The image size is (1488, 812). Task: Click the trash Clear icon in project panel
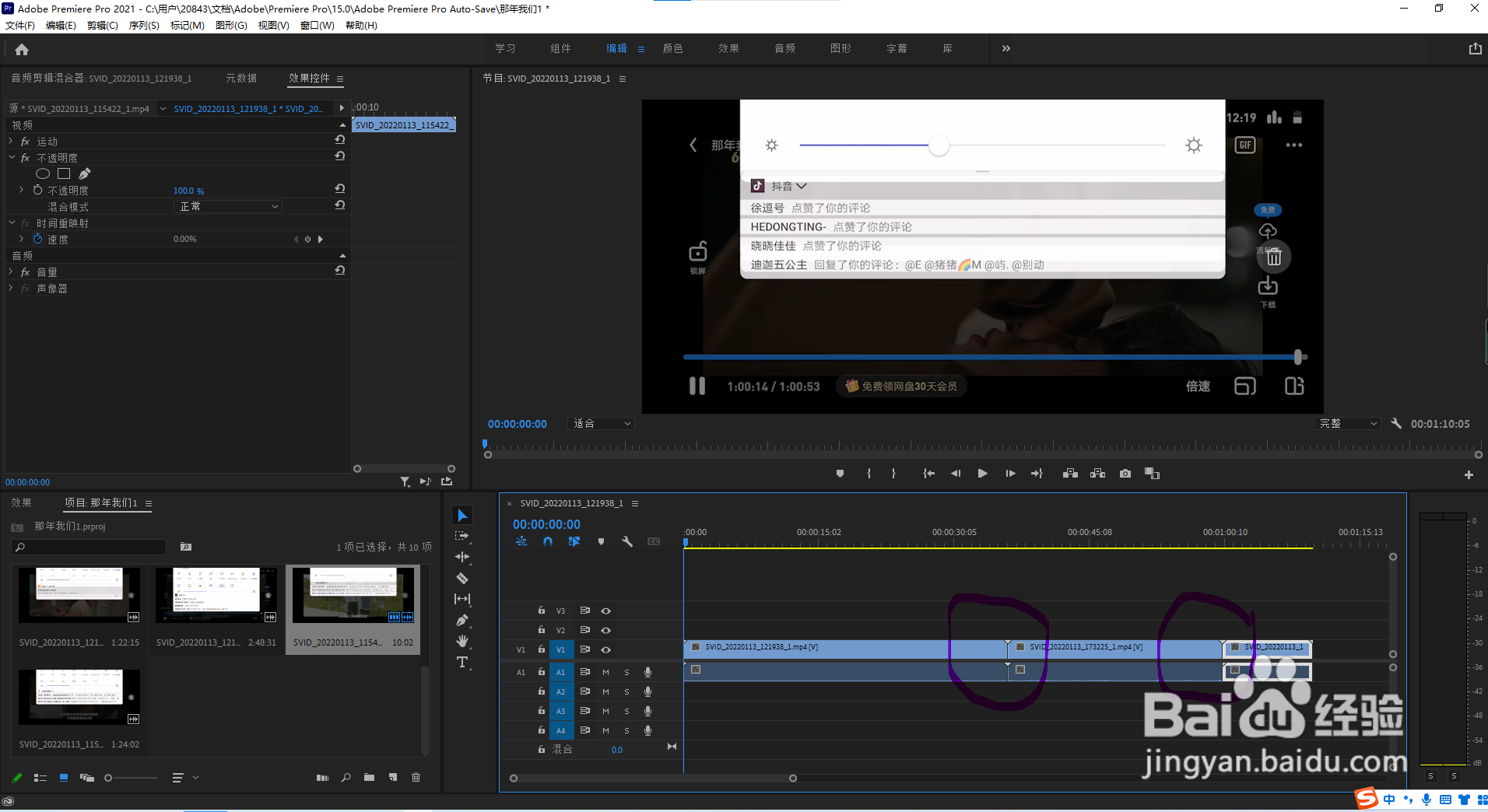click(416, 777)
